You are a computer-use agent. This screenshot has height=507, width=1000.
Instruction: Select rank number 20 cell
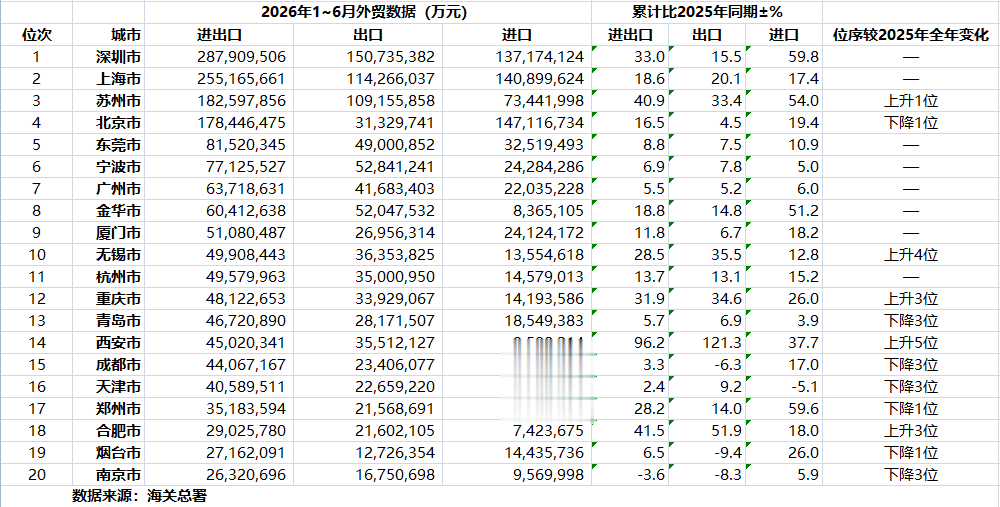point(36,475)
